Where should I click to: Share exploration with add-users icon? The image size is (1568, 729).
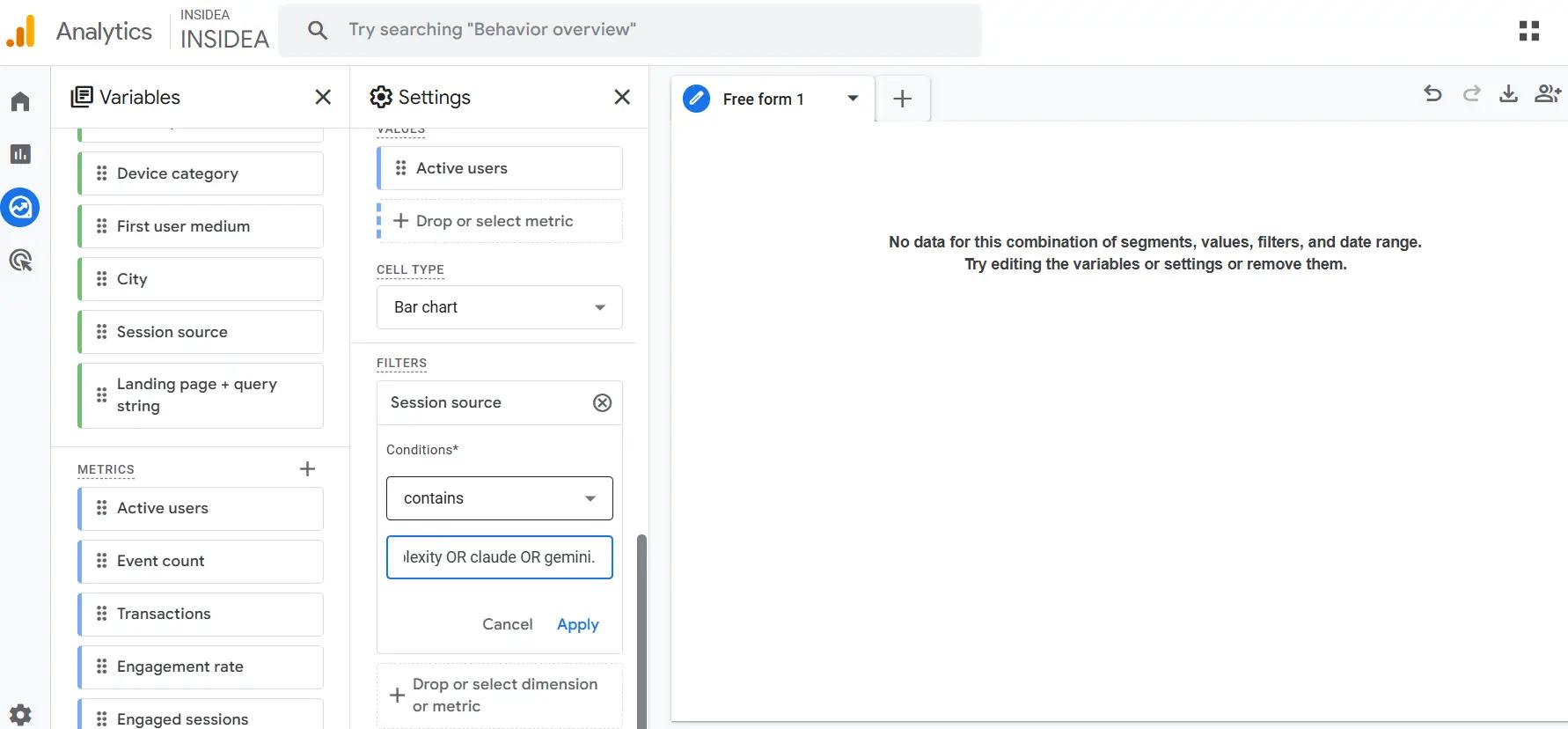coord(1548,93)
